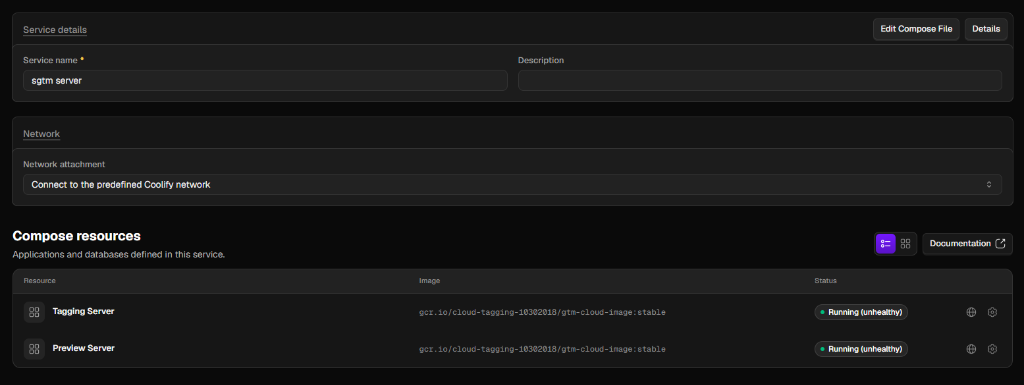Image resolution: width=1024 pixels, height=385 pixels.
Task: Click the Compose resources heading
Action: (76, 236)
